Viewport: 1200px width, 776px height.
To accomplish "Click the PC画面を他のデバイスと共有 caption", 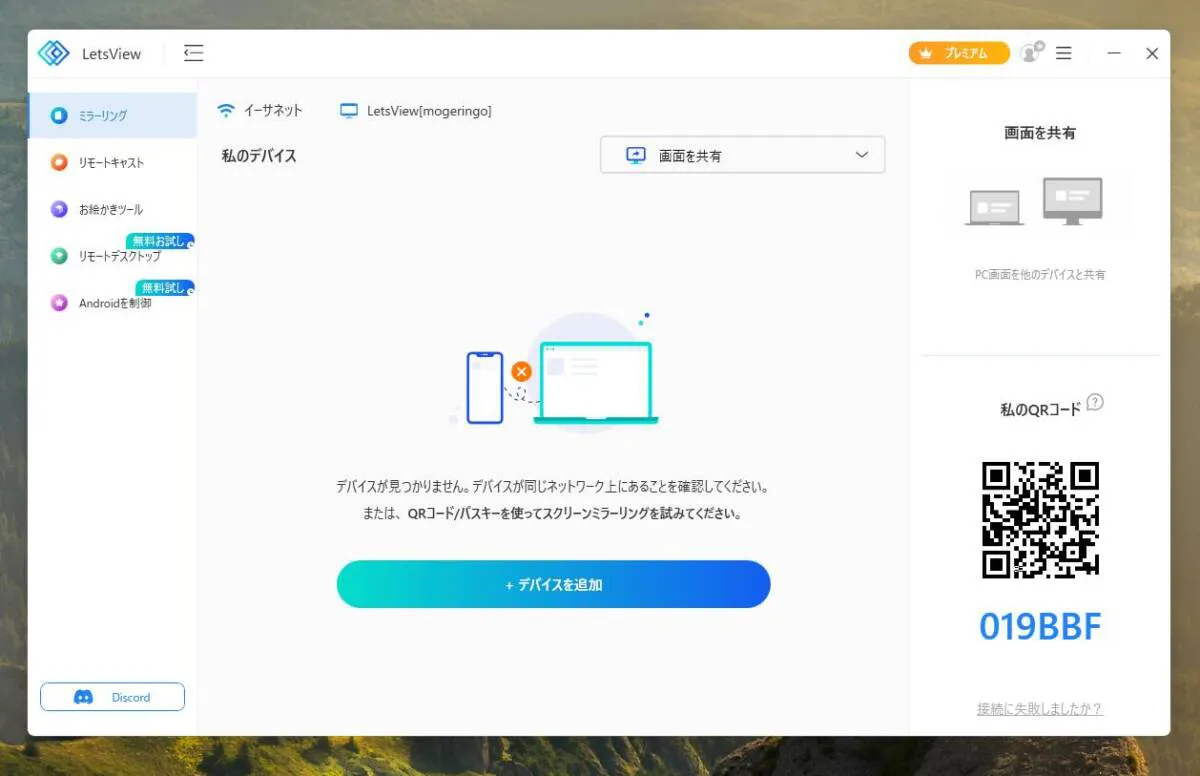I will tap(1040, 274).
